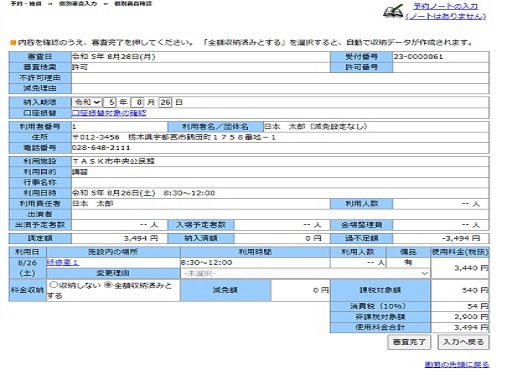The width and height of the screenshot is (512, 385).
Task: Follow the 画面の先頭に戻る link
Action: [x=457, y=364]
